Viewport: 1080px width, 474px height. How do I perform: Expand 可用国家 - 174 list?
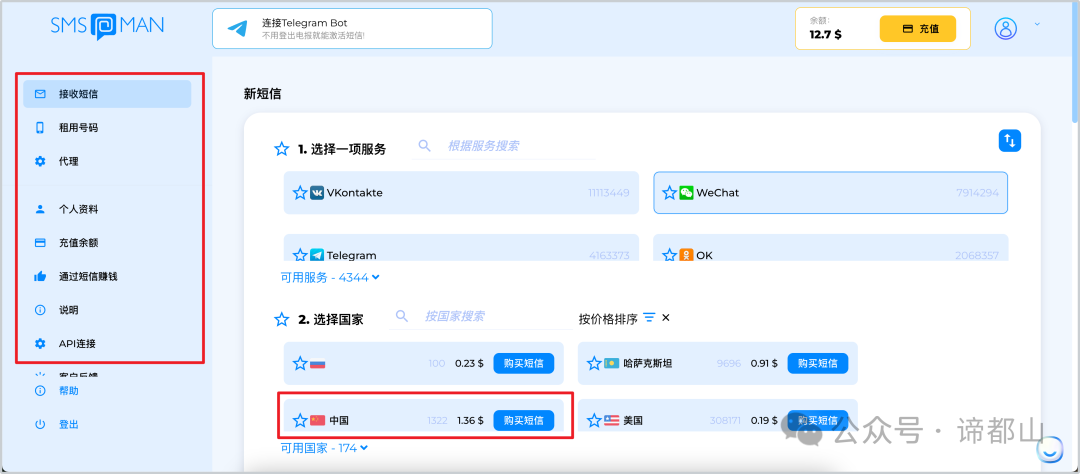[x=324, y=448]
